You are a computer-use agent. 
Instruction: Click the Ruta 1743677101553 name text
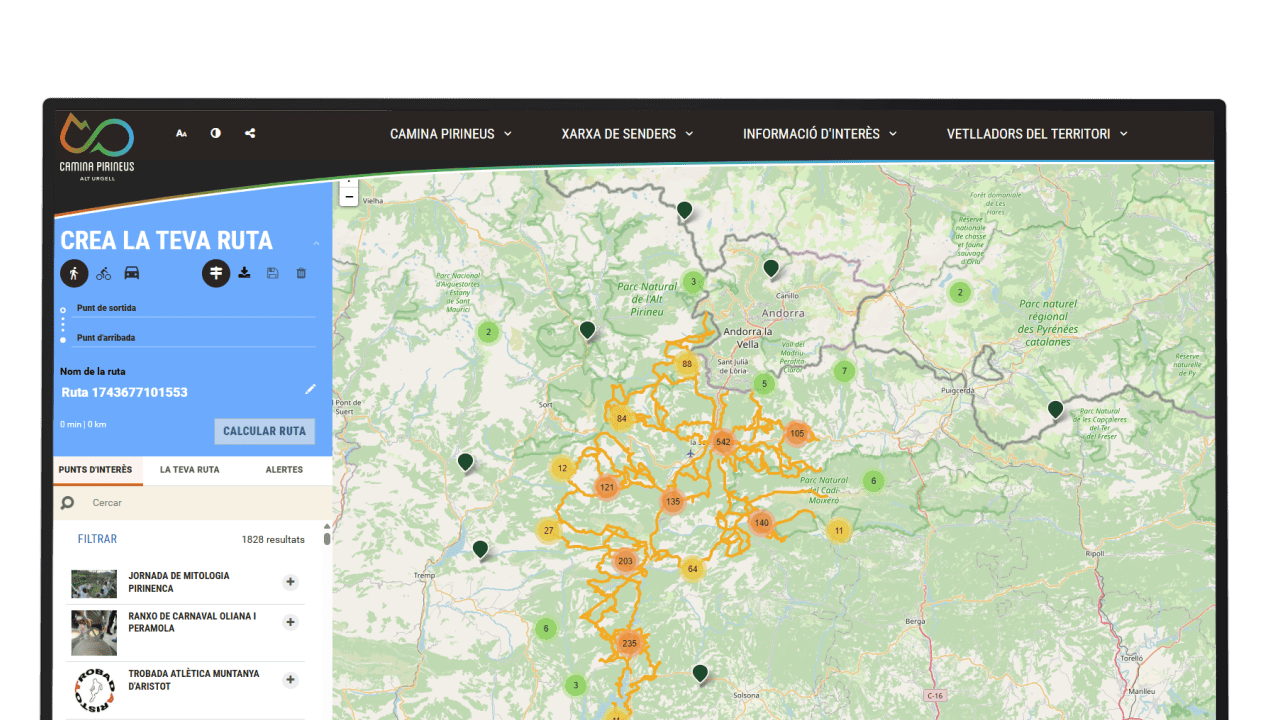[x=125, y=393]
